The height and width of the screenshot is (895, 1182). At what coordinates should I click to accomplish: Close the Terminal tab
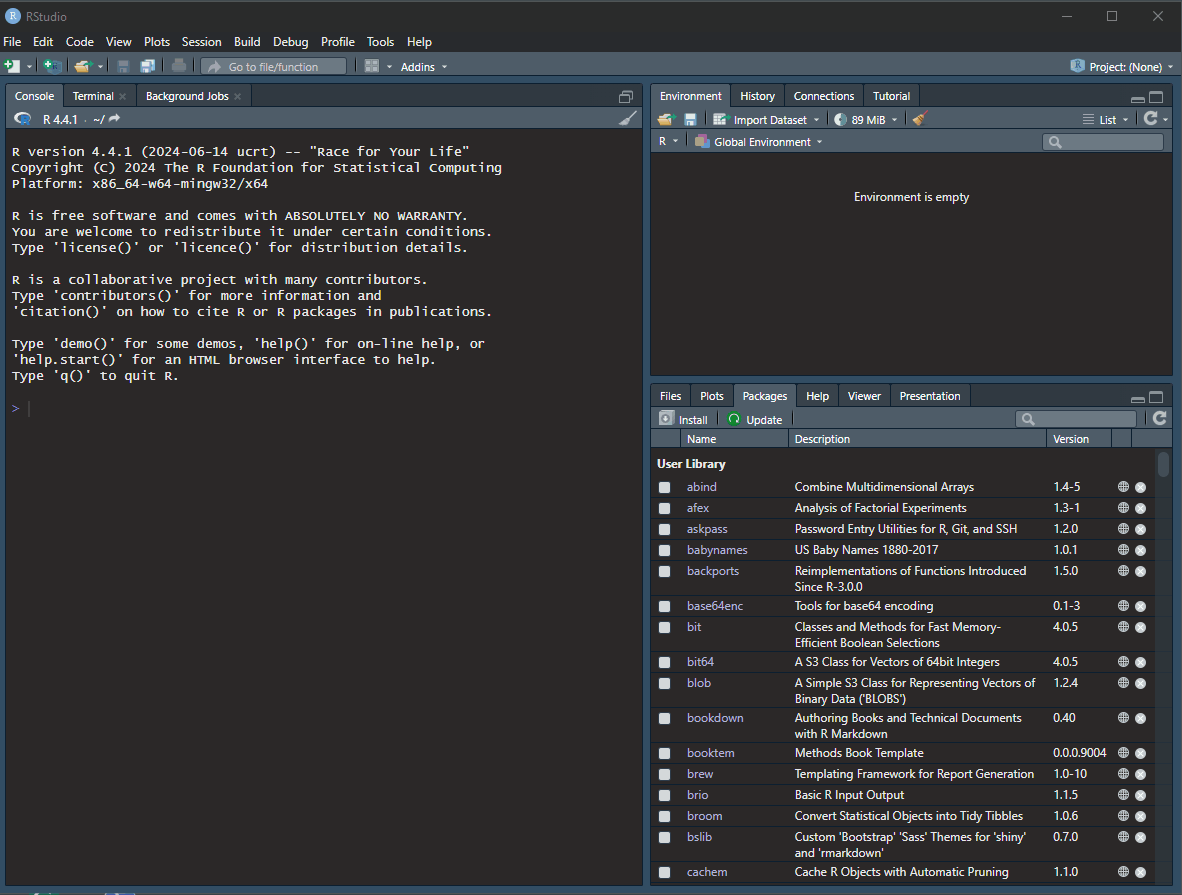click(x=123, y=97)
